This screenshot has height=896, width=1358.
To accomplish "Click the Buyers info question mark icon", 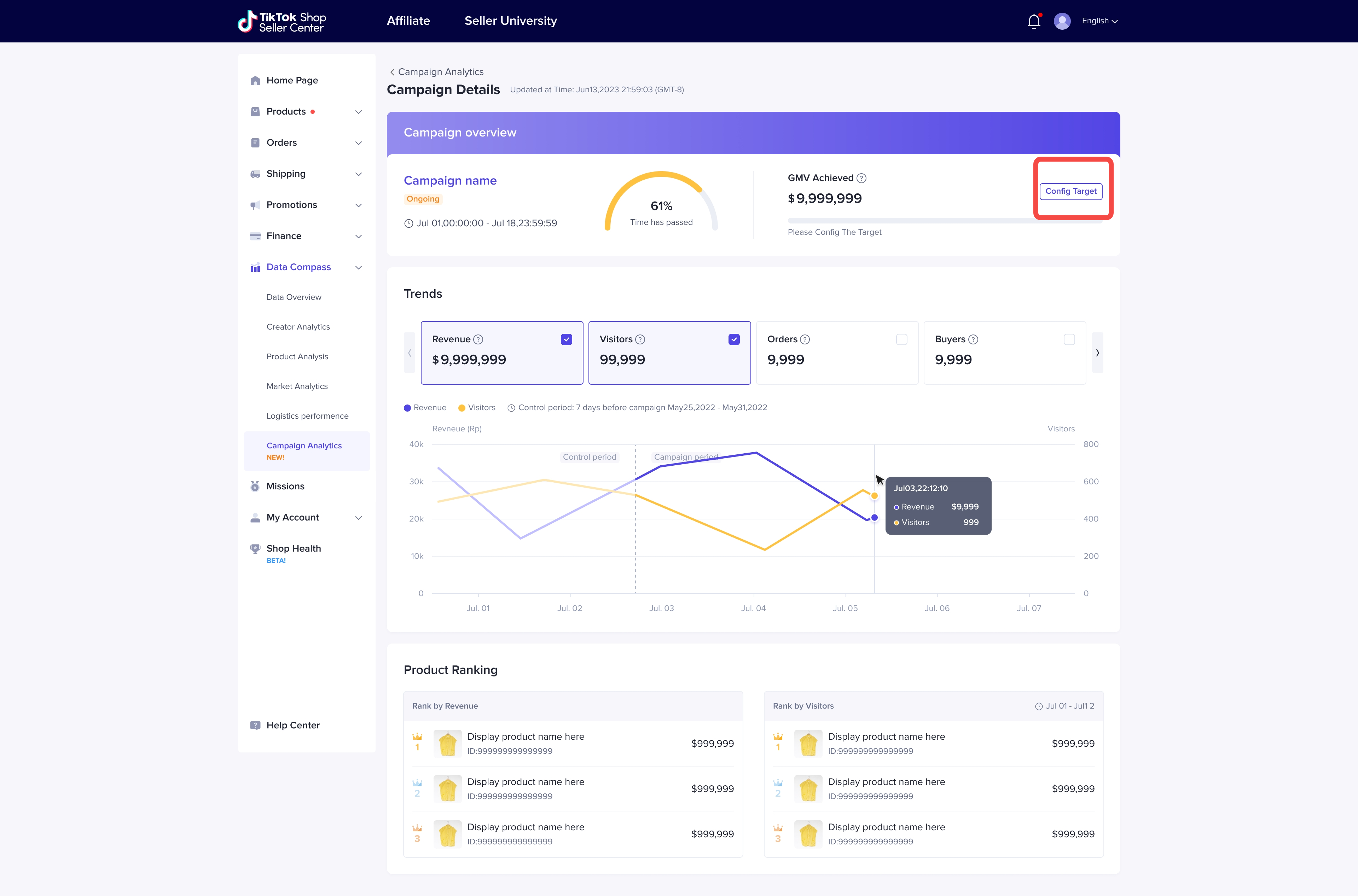I will coord(973,339).
